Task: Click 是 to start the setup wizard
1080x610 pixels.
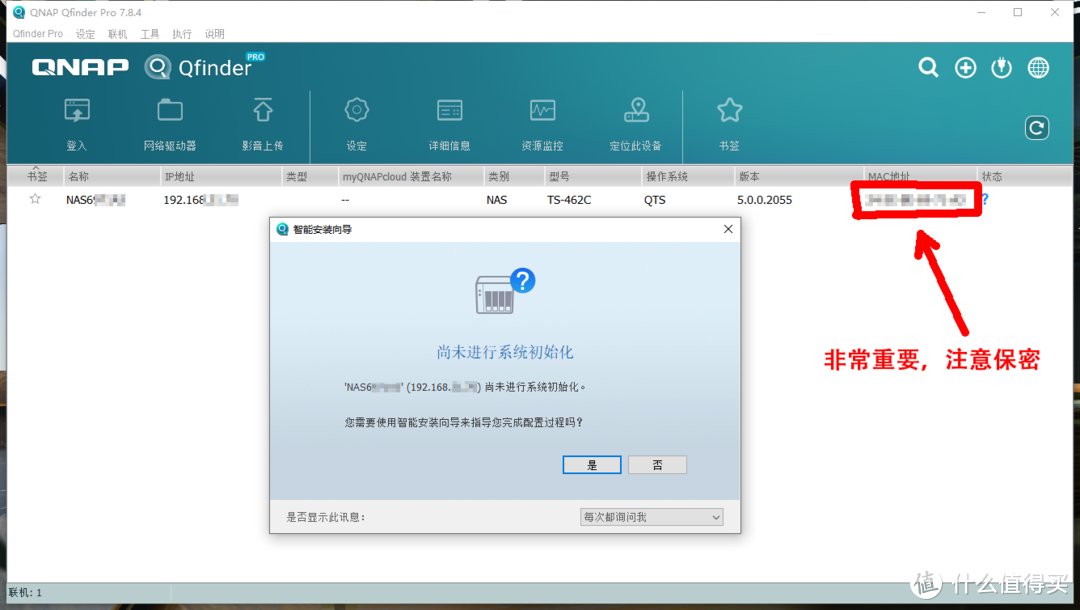Action: (x=592, y=465)
